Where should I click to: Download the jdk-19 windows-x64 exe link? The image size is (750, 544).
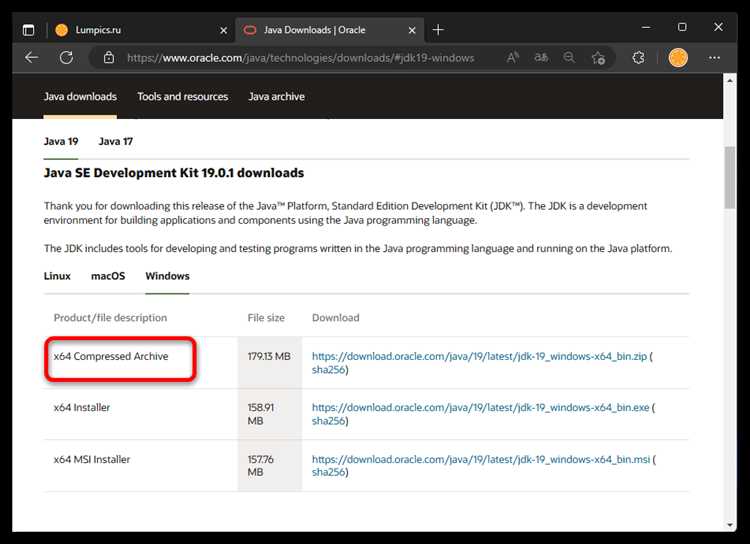pyautogui.click(x=481, y=408)
